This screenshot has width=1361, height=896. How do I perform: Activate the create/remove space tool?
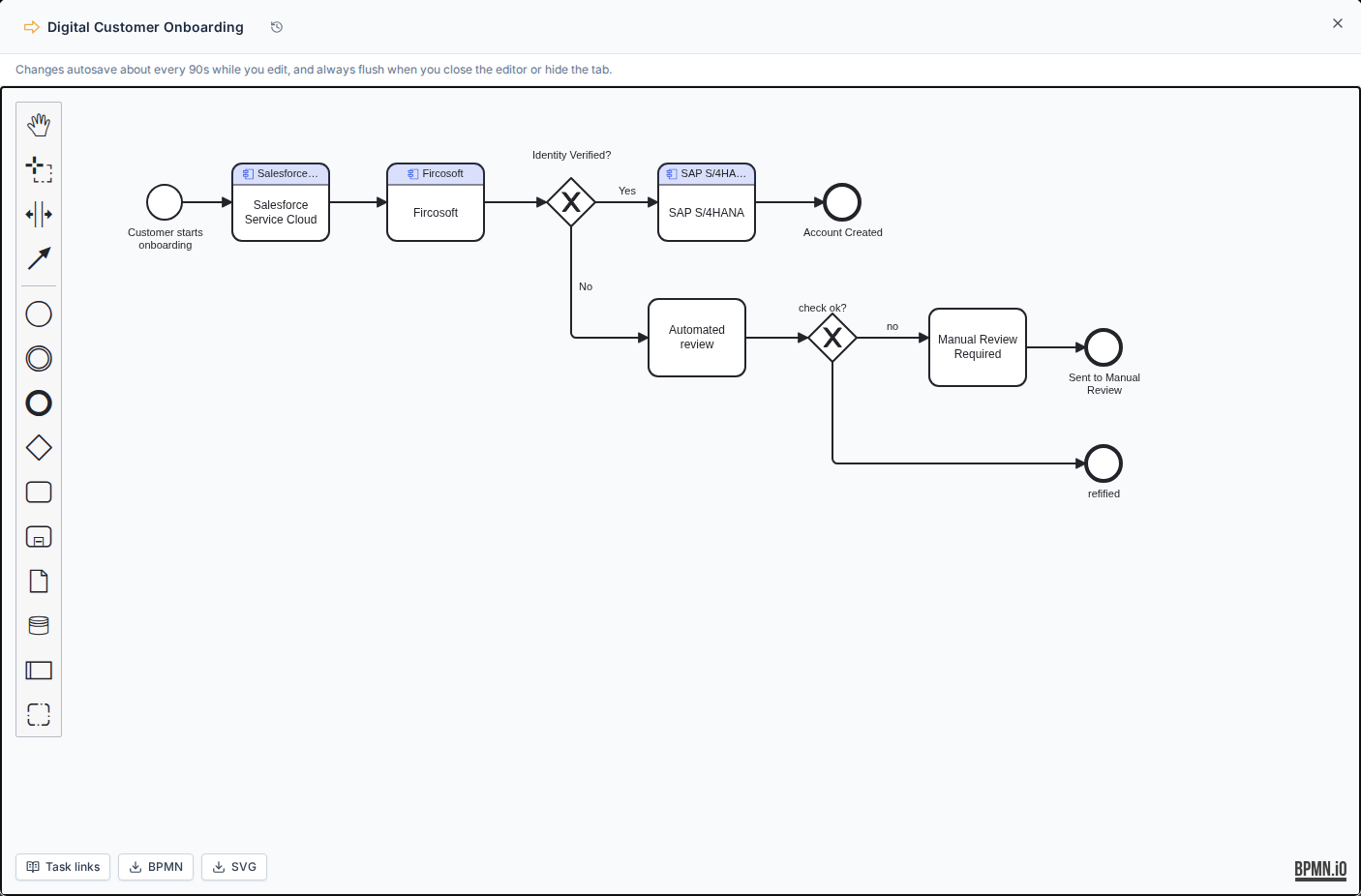(x=39, y=214)
